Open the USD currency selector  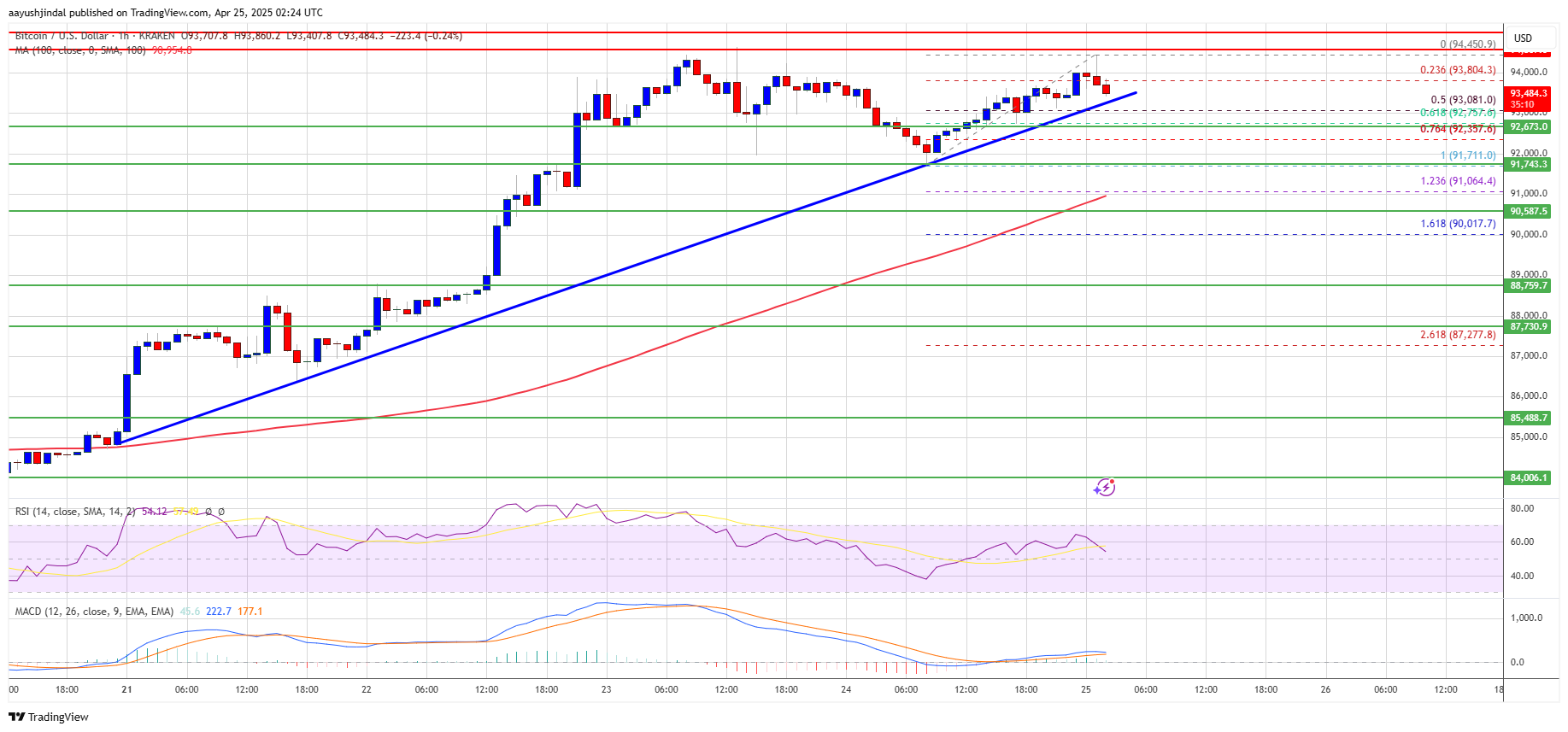[1523, 38]
